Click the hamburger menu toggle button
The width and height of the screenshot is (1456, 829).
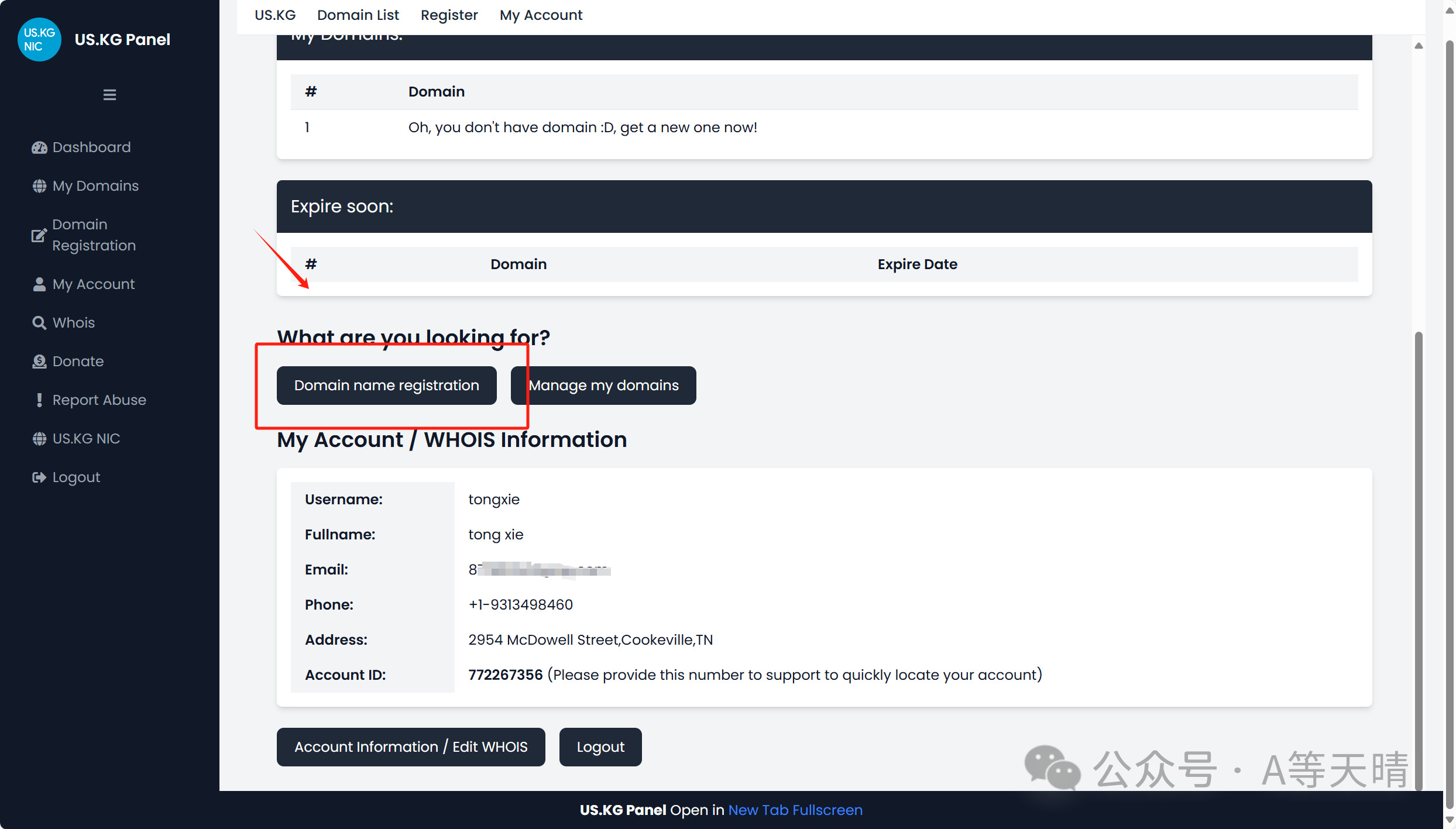(109, 94)
